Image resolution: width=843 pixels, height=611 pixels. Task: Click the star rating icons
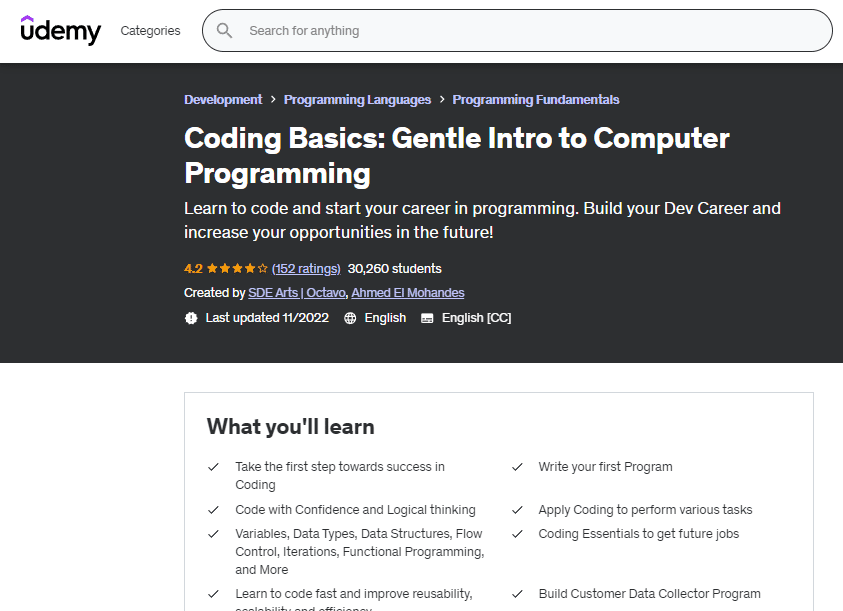pyautogui.click(x=237, y=269)
